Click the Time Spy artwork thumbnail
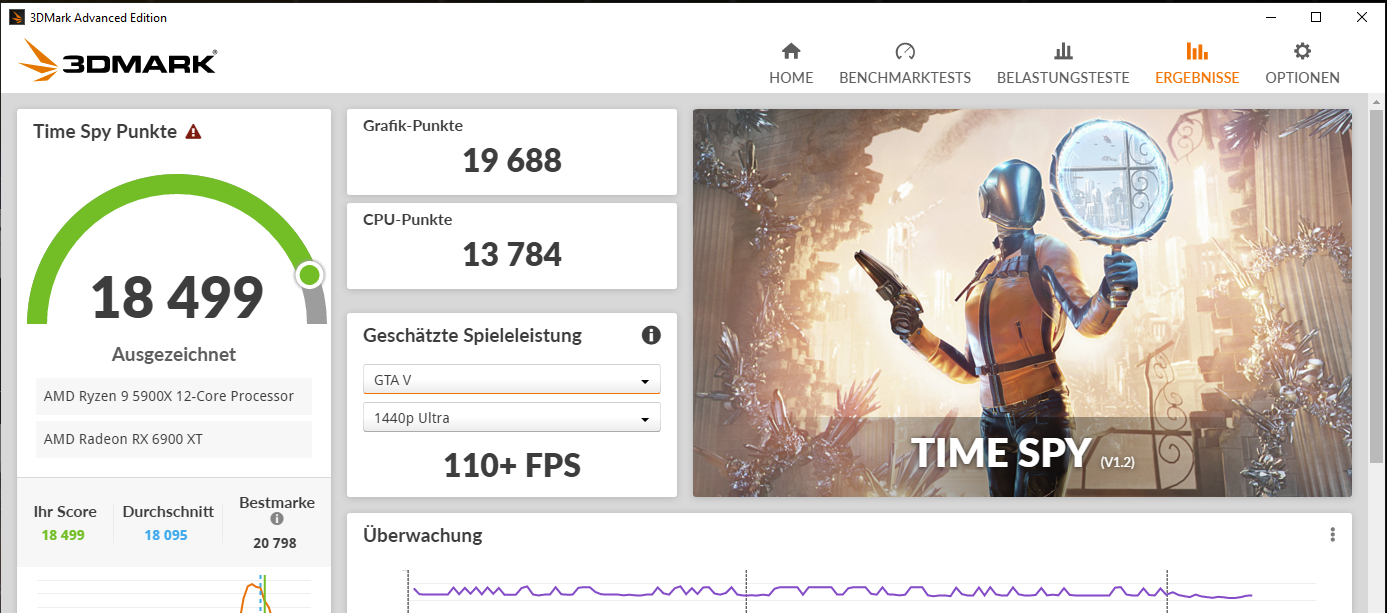The image size is (1387, 613). pyautogui.click(x=1022, y=303)
